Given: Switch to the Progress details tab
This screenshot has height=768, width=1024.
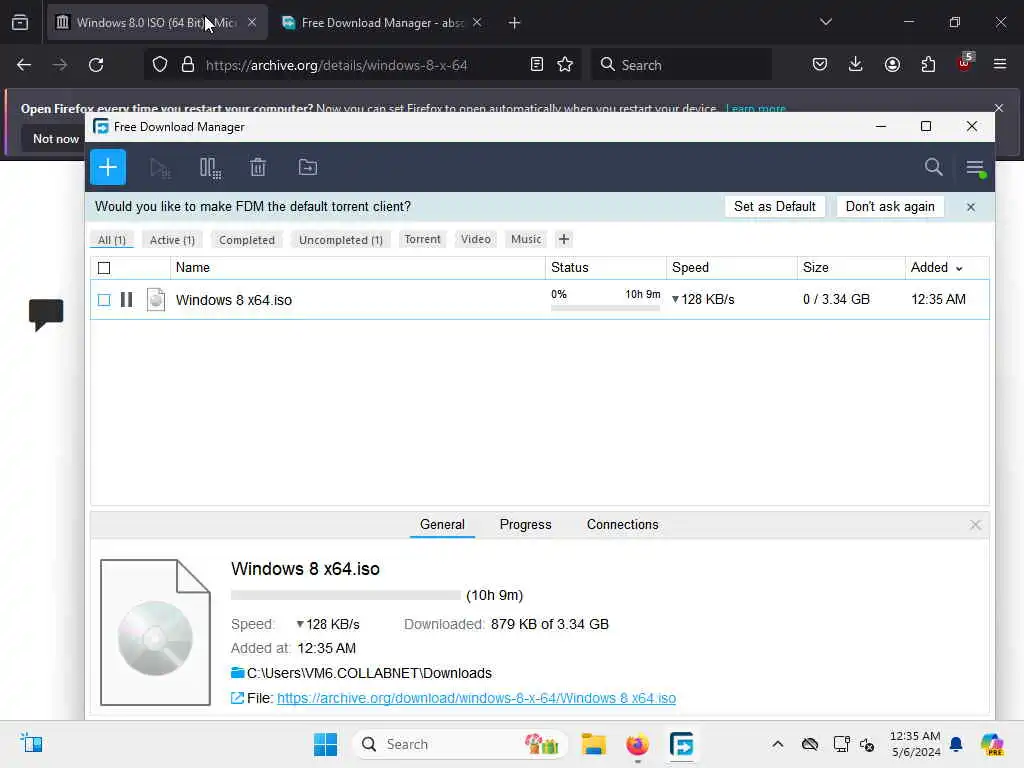Looking at the screenshot, I should point(526,524).
